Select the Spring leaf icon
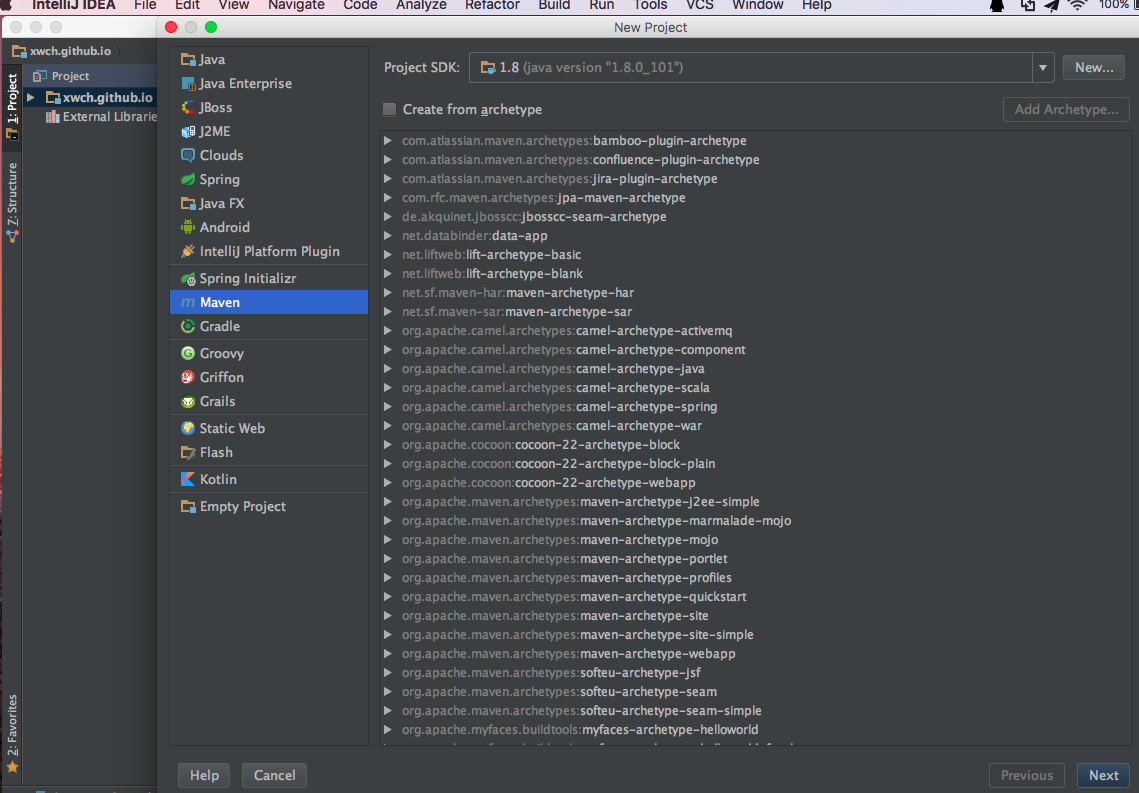The width and height of the screenshot is (1139, 793). (x=188, y=179)
